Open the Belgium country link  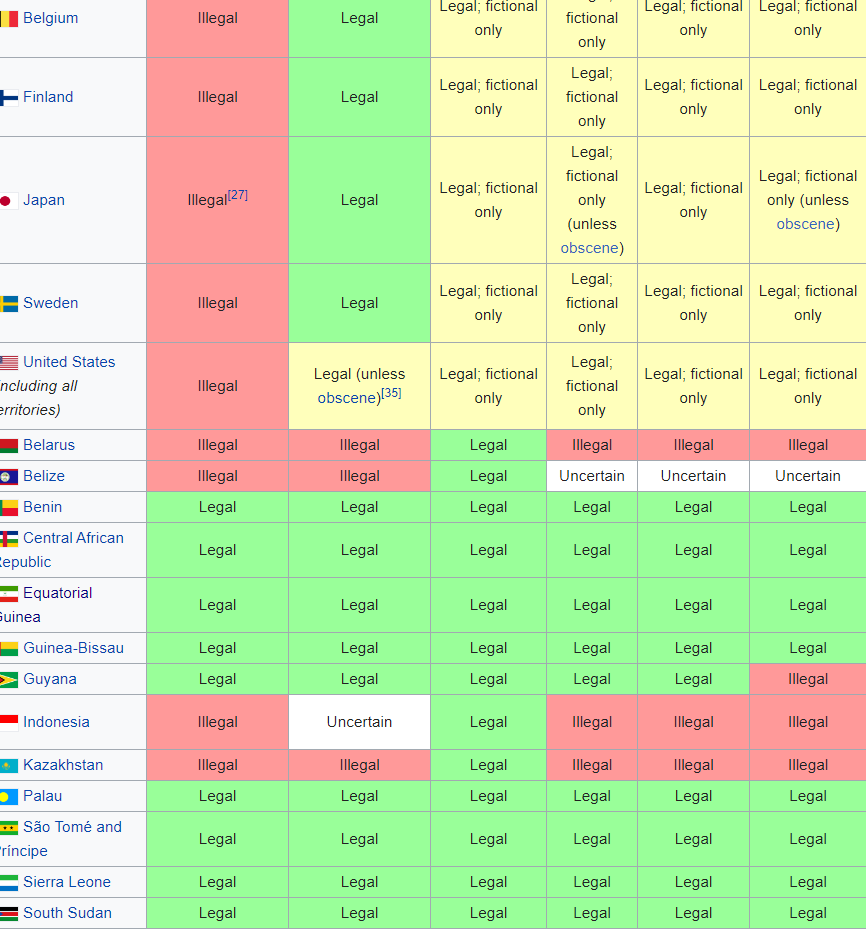coord(50,18)
